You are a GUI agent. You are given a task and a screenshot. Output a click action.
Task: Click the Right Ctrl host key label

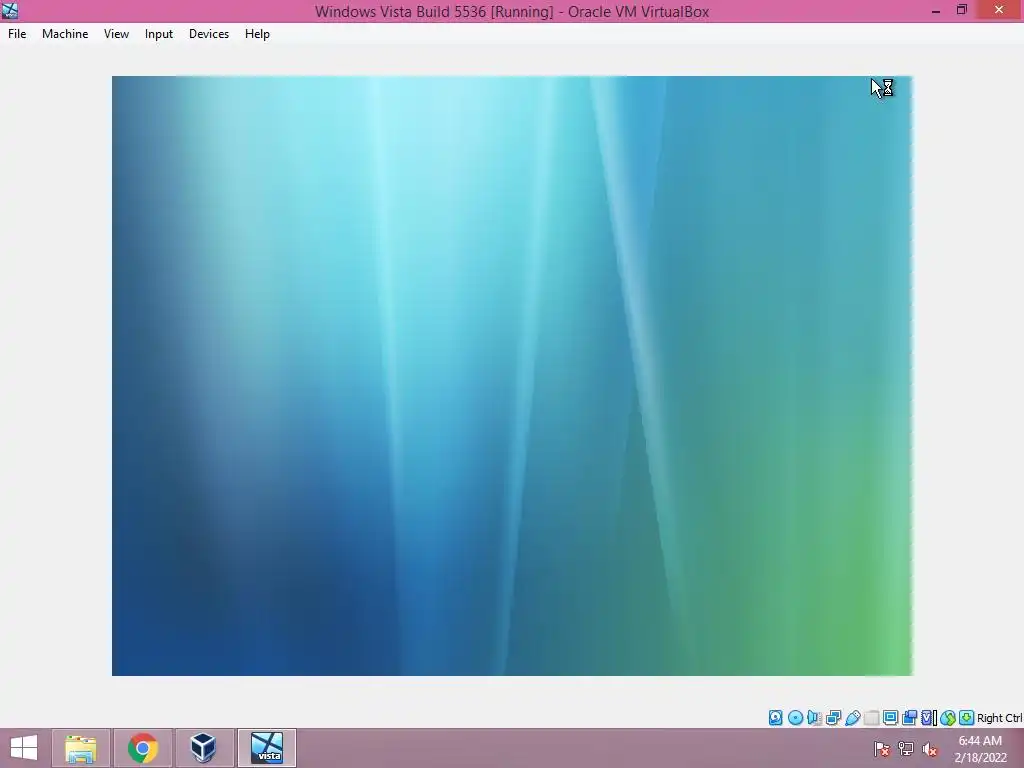999,718
